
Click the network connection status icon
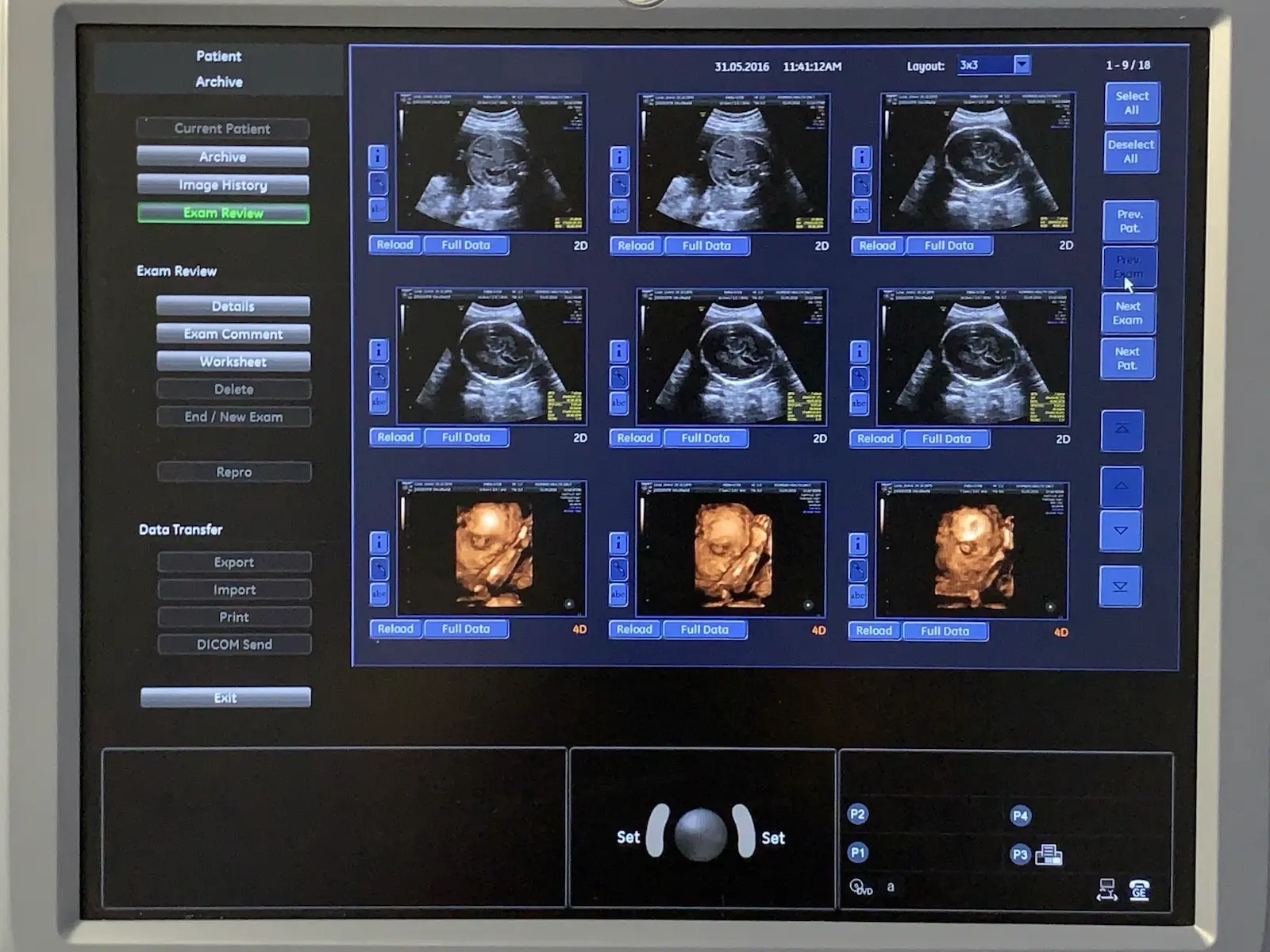(x=1106, y=890)
